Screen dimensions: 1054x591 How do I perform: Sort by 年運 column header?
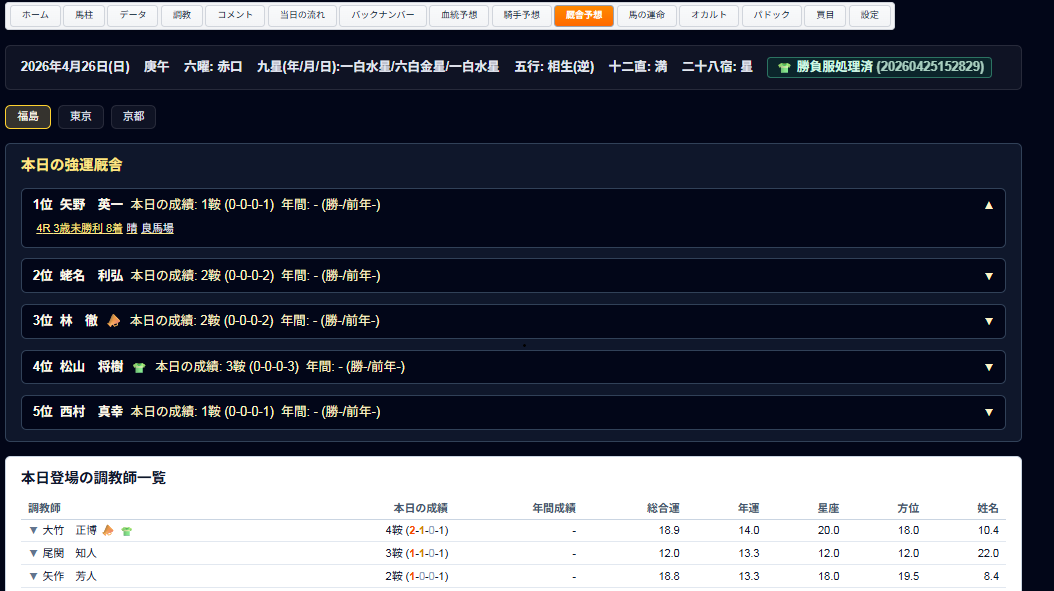(x=748, y=508)
